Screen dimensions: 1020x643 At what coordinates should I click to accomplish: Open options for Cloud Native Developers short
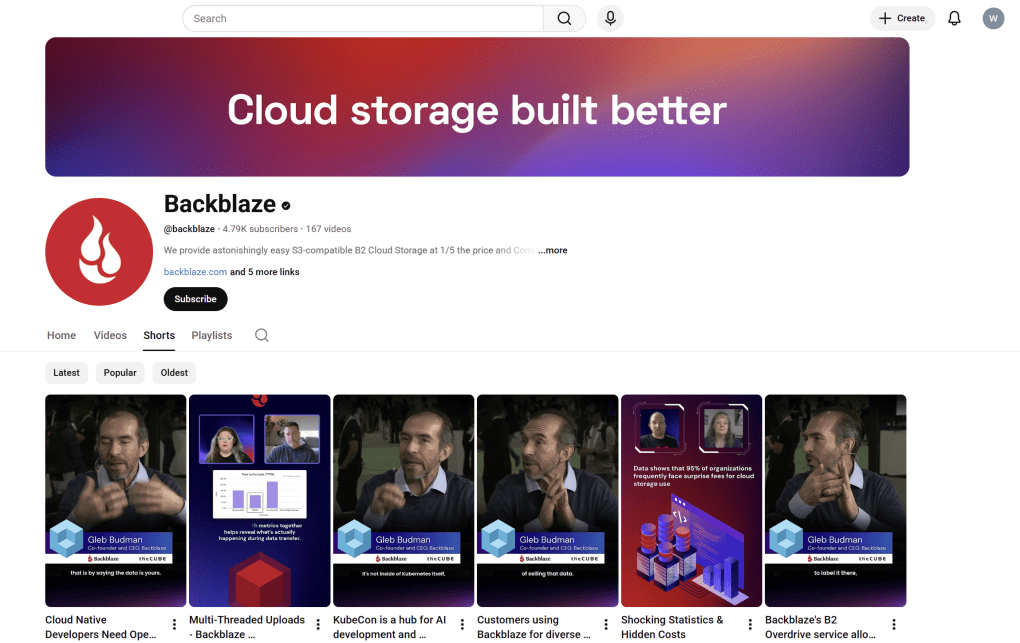coord(174,625)
